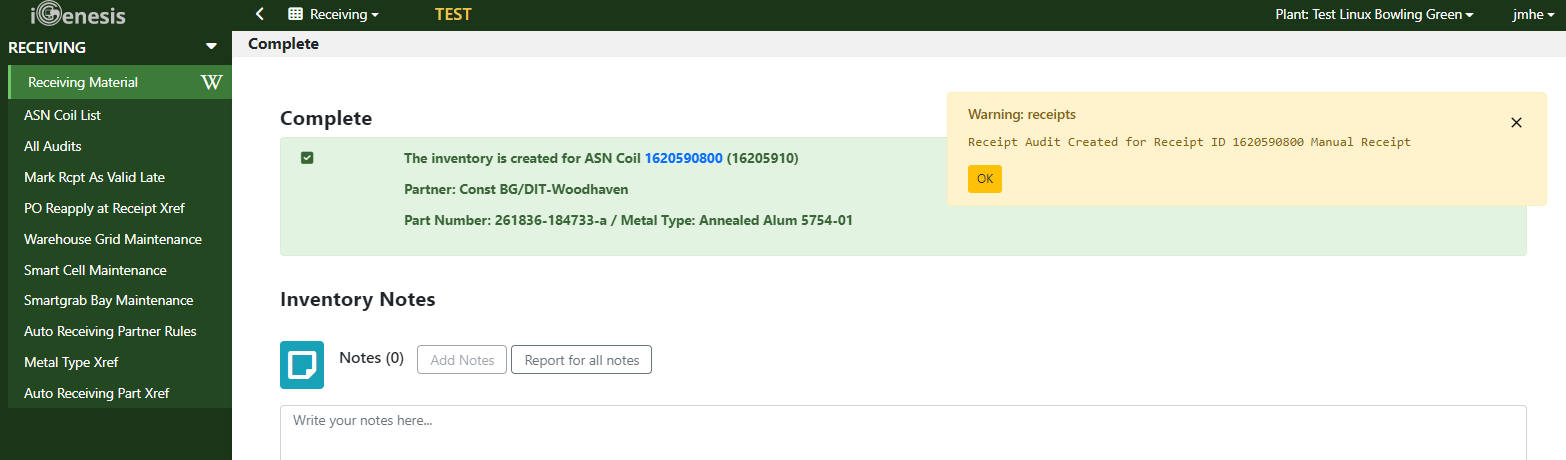Click OK on the receipts warning
Screen dimensions: 1566x460
[985, 179]
